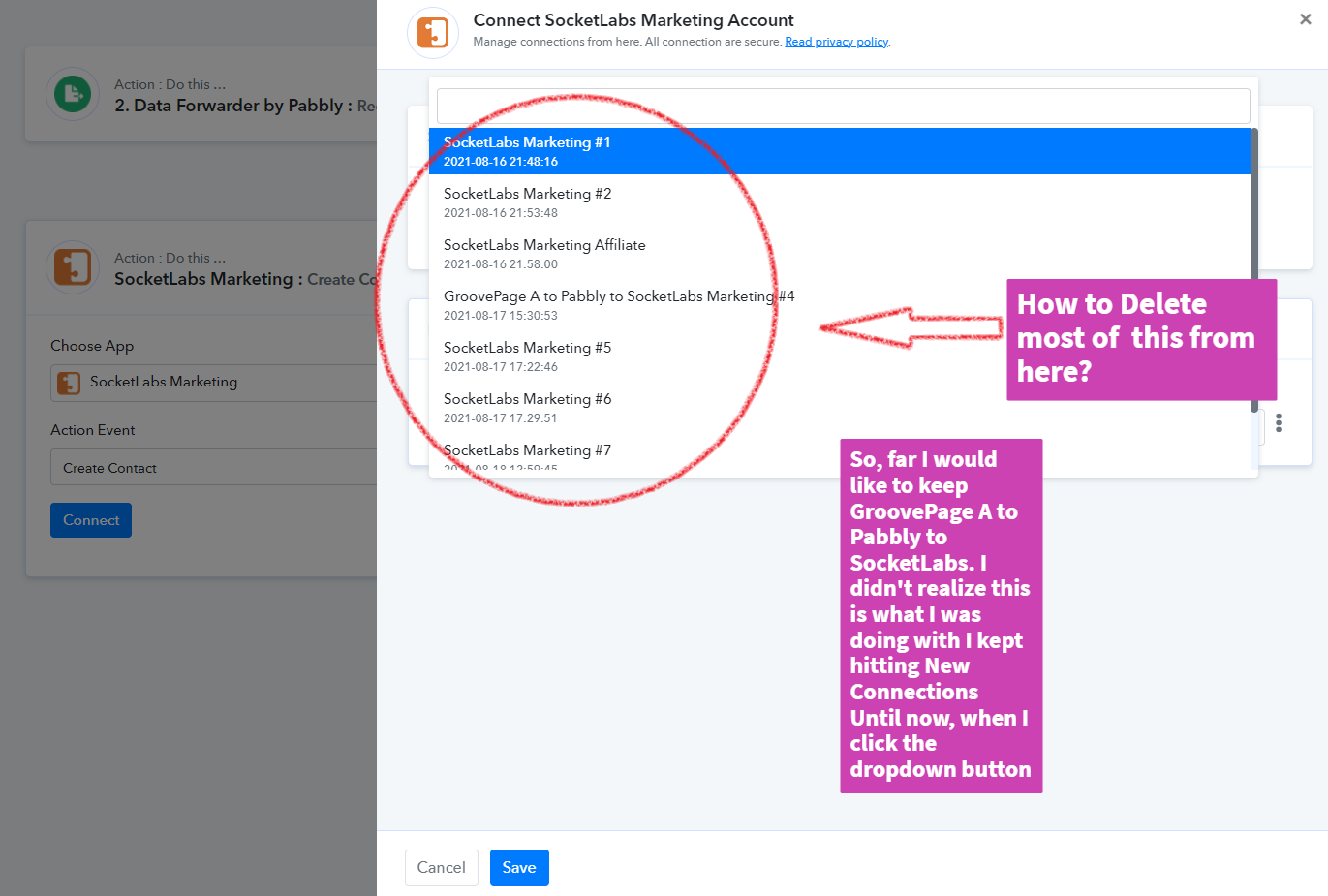Click the 'SocketLabs Marketing : Create Co' step title
Screen dimensions: 1328x896
245,279
